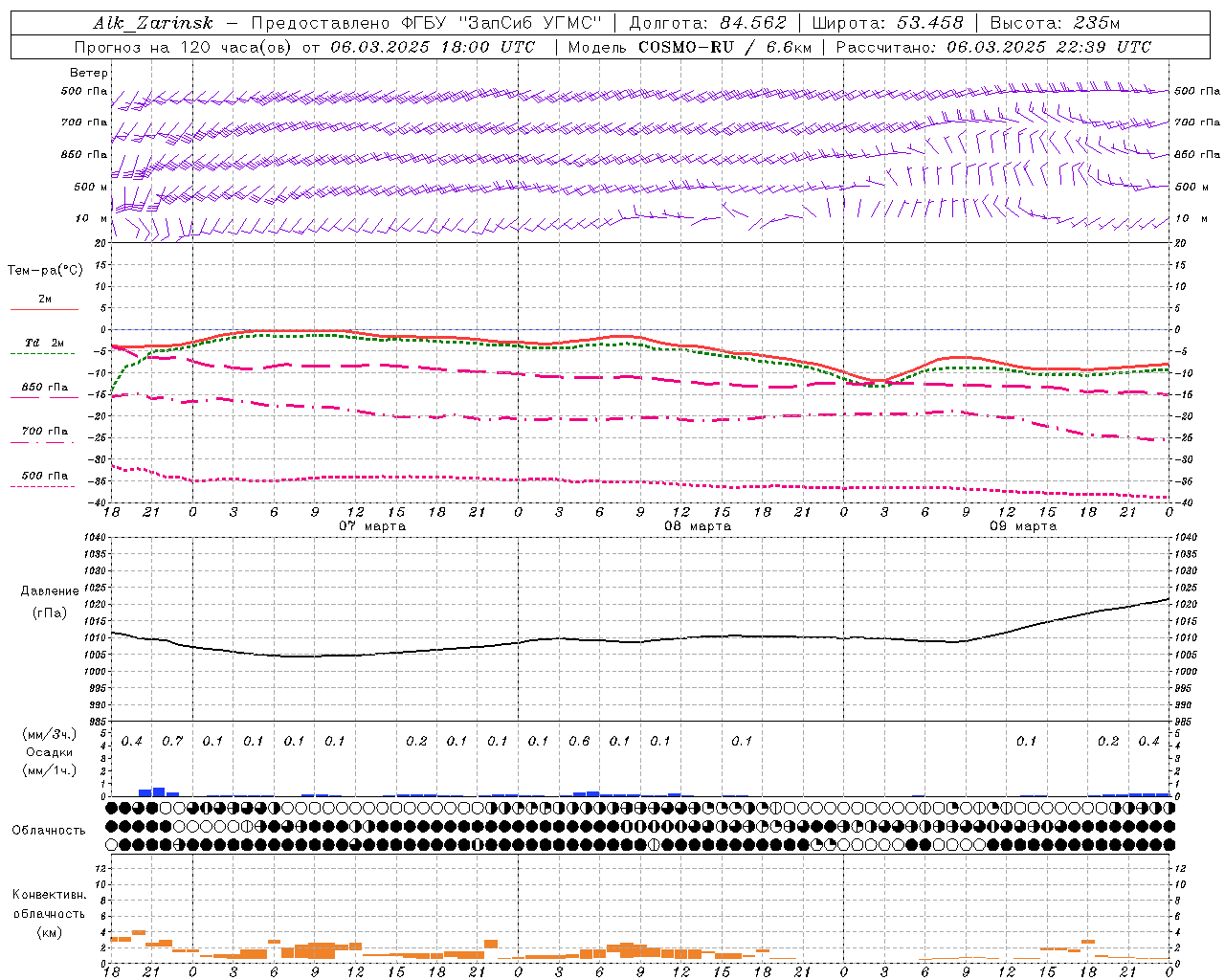Click the date label '07 марта'
1225x980 pixels.
click(x=372, y=526)
